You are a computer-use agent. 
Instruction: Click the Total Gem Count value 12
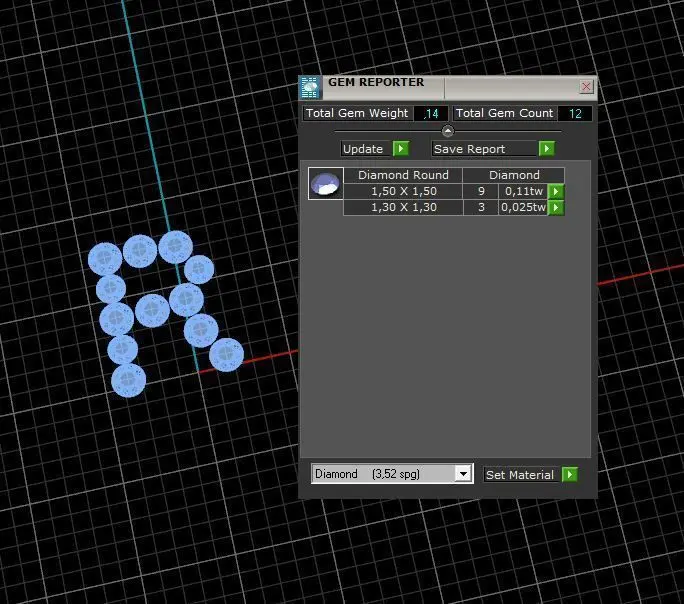coord(575,113)
